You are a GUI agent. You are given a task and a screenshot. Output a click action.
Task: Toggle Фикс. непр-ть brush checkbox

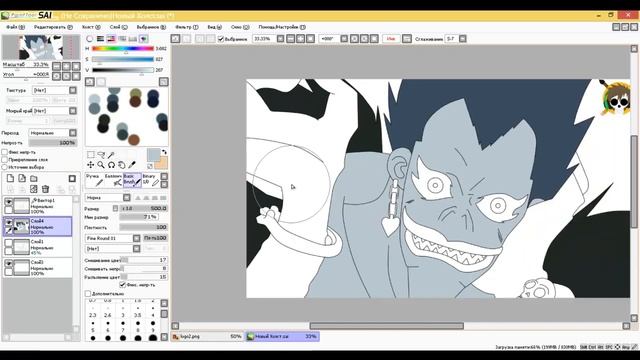point(122,284)
